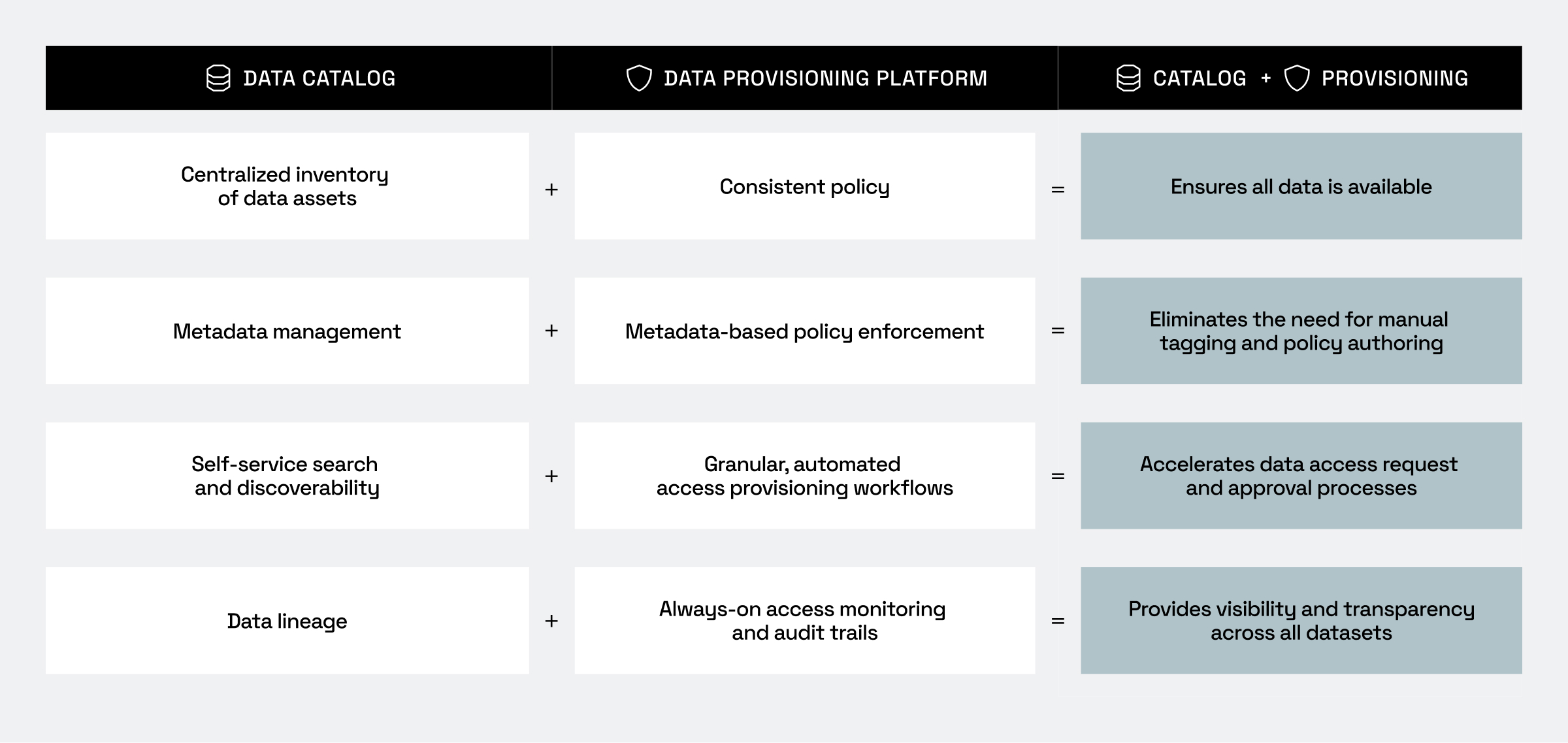Click the Ensures all data is available box
This screenshot has height=743, width=1568.
(x=1301, y=186)
